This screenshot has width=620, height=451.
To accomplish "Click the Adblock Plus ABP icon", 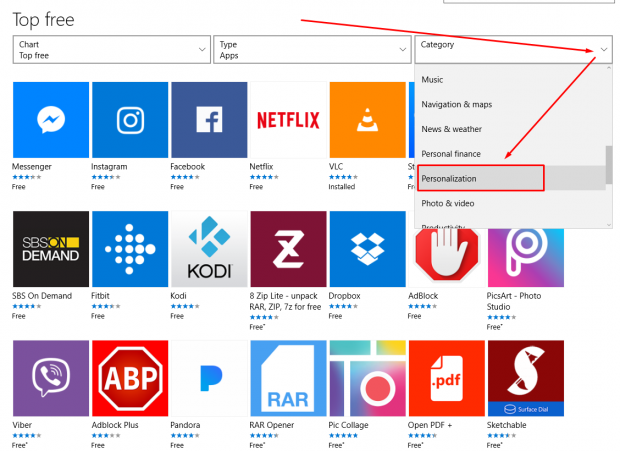I will point(129,378).
